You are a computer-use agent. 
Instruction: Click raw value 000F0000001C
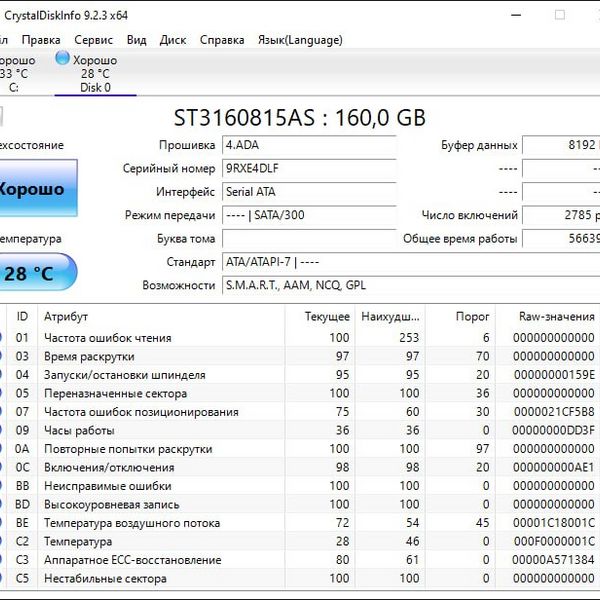(x=554, y=541)
